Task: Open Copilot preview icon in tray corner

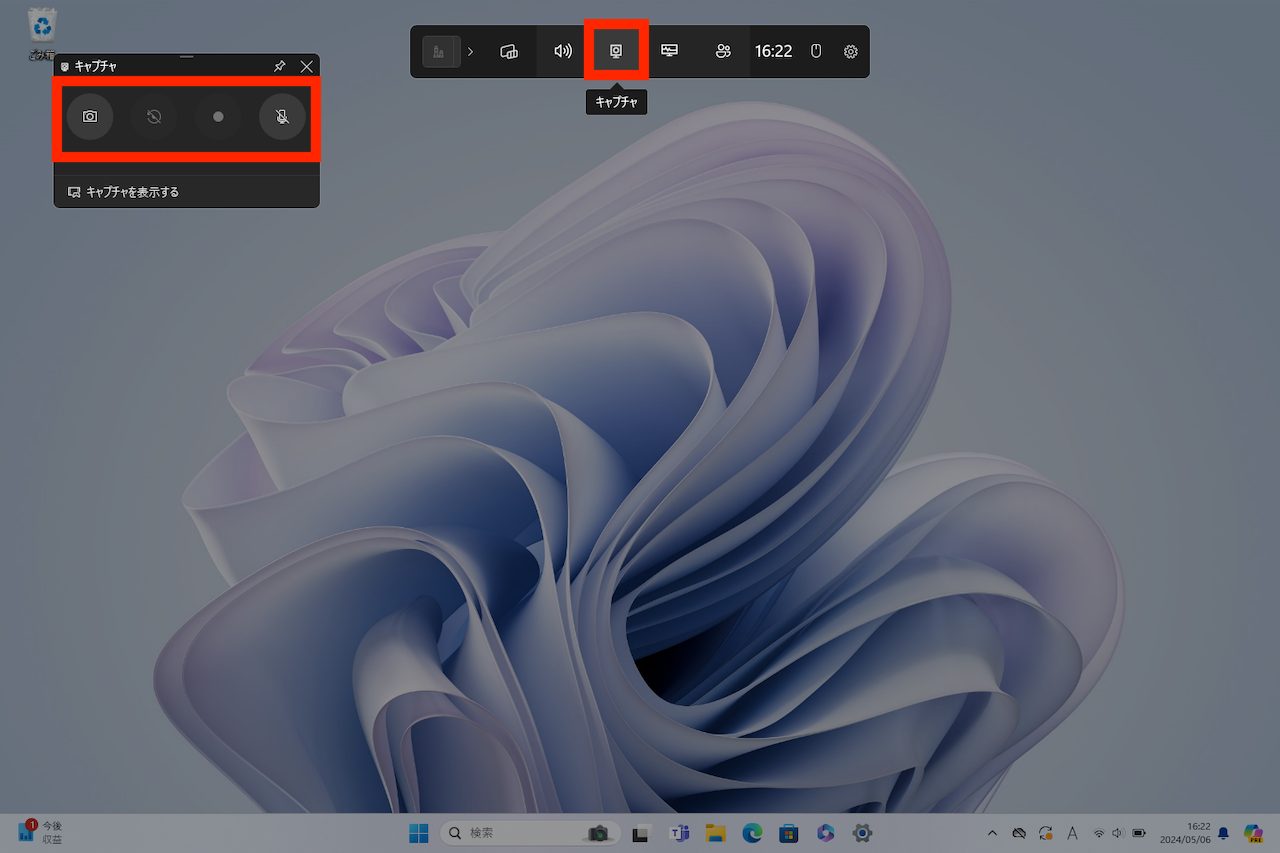Action: click(1254, 832)
